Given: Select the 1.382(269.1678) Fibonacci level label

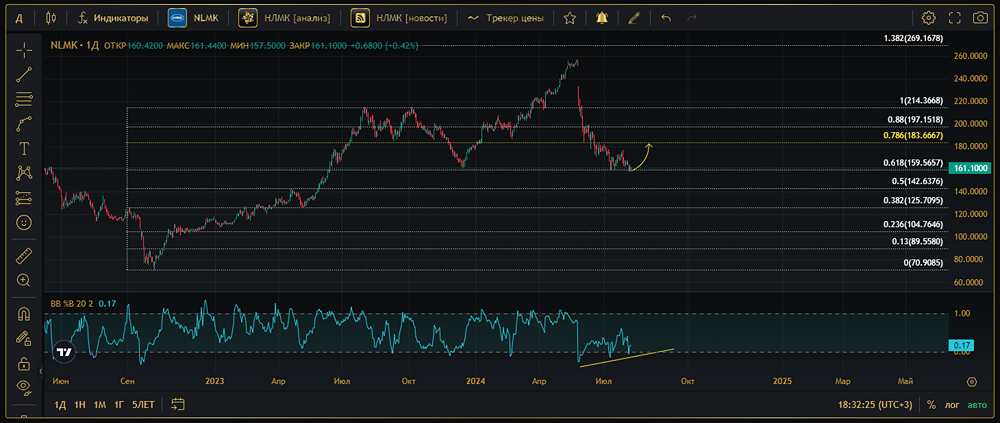Looking at the screenshot, I should [913, 39].
